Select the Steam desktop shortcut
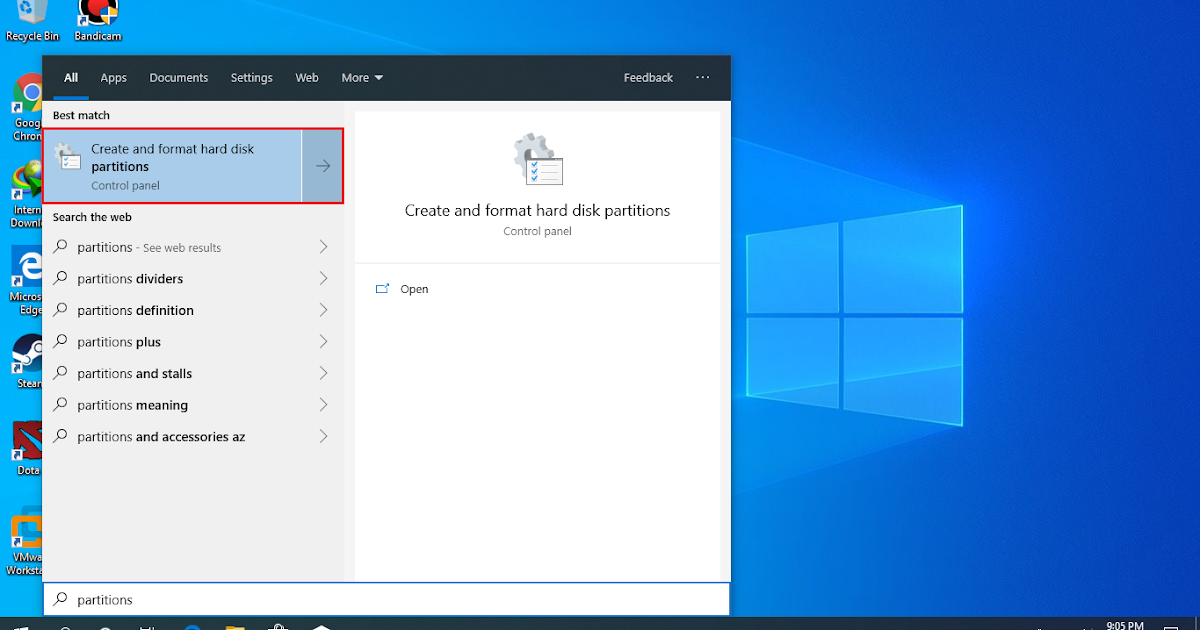 click(x=27, y=361)
